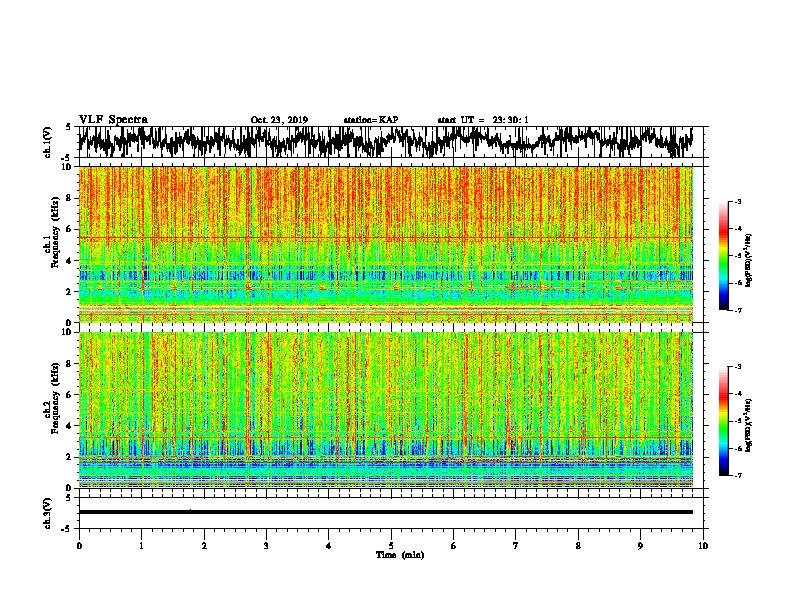Click time axis tick label "10"

click(703, 546)
